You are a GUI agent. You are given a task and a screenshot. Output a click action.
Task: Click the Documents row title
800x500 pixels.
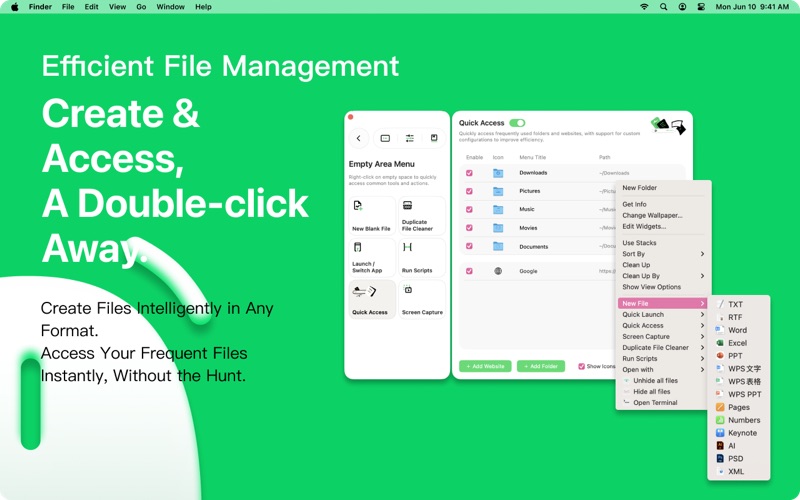coord(534,246)
